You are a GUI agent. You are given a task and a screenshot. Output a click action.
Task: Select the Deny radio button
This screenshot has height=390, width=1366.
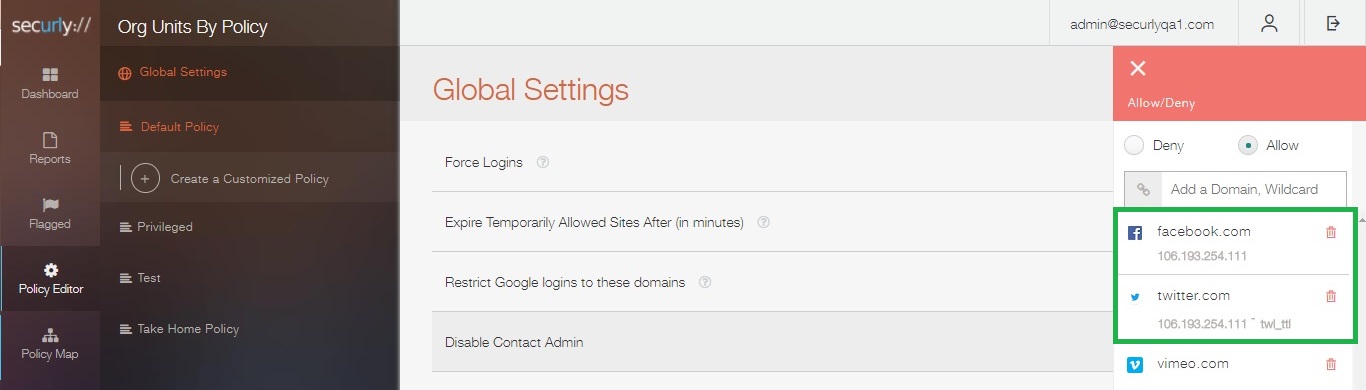click(x=1134, y=145)
